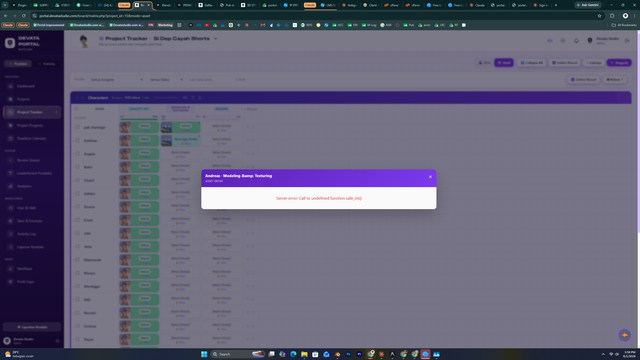Go to Project Progress page
The image size is (640, 360).
tap(32, 125)
